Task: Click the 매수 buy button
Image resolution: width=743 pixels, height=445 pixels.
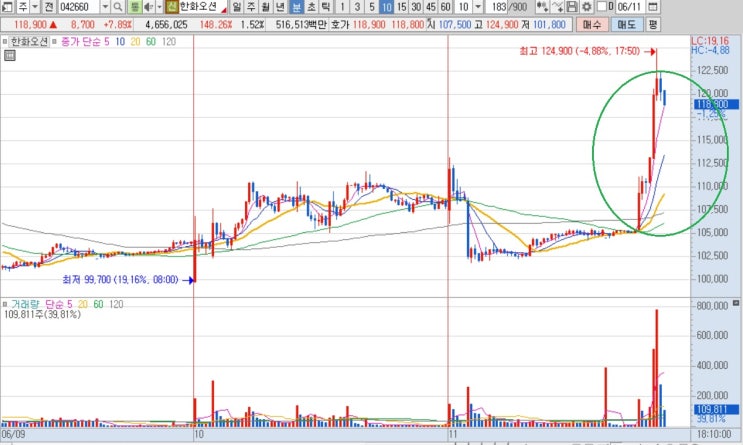Action: point(592,25)
